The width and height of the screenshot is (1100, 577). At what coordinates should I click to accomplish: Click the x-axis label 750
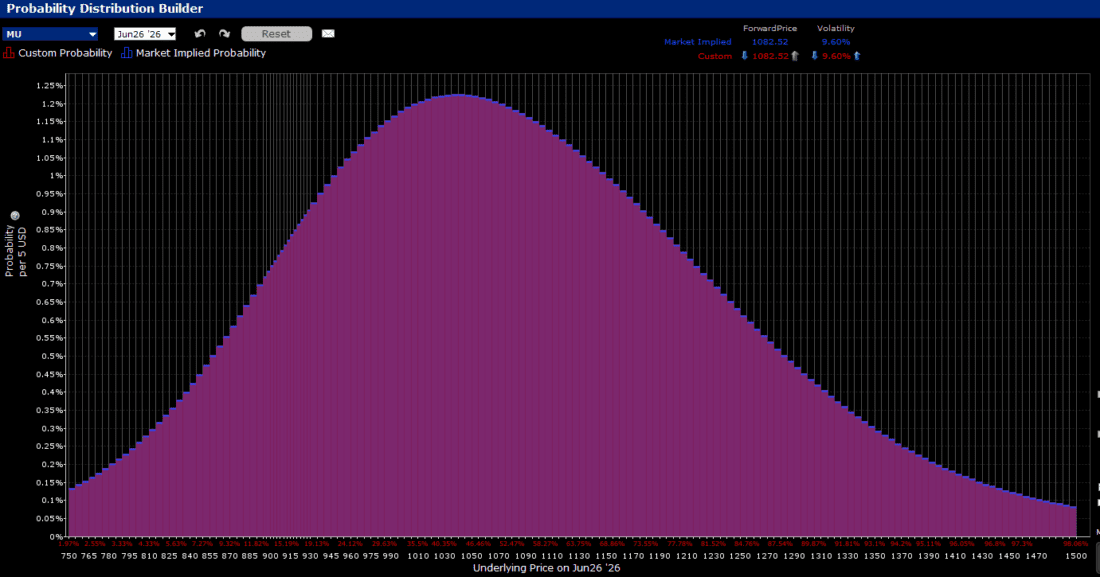(x=69, y=556)
